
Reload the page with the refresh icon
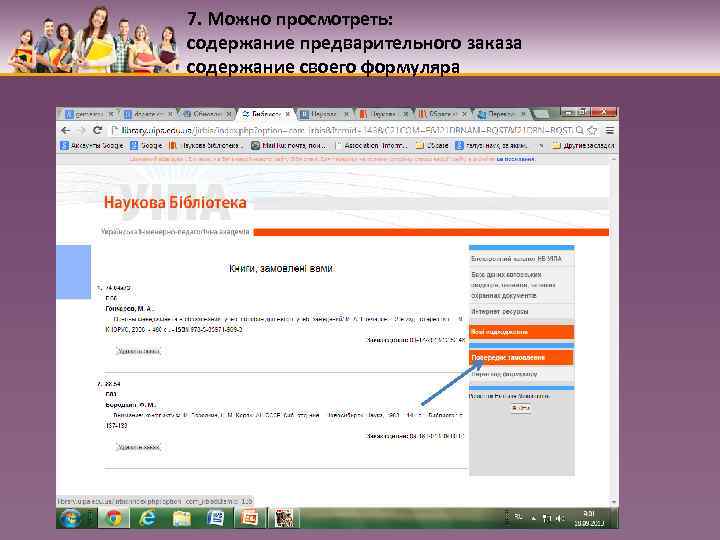click(97, 130)
